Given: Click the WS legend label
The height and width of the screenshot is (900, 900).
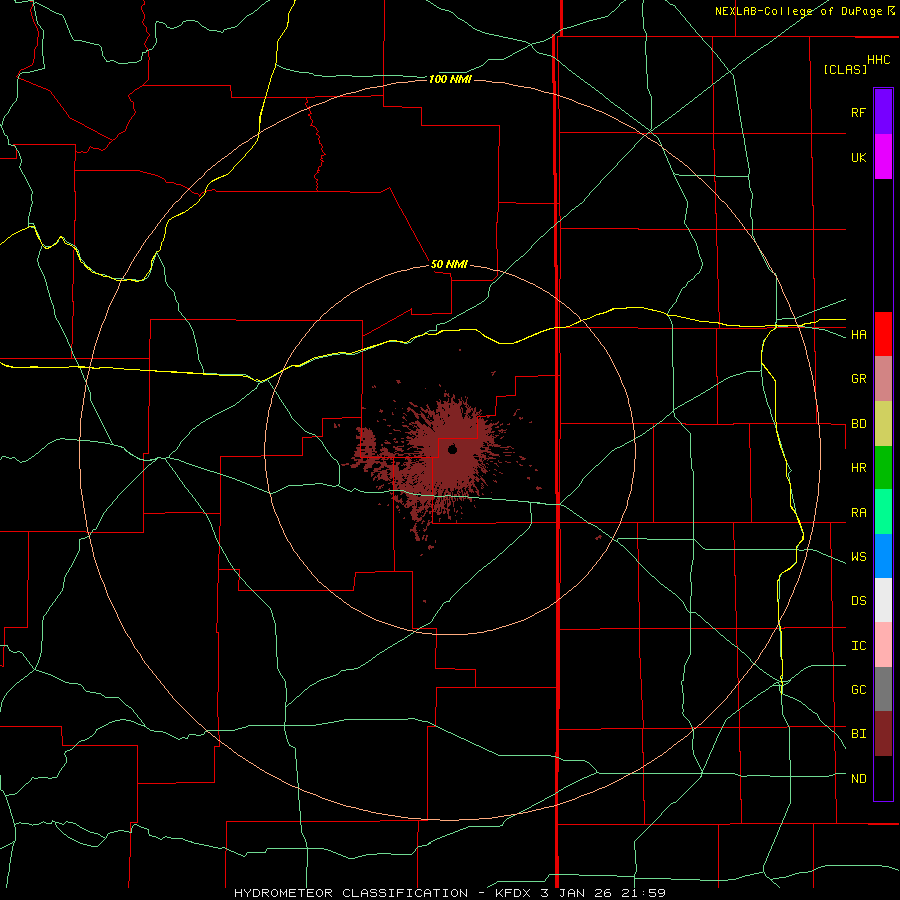Looking at the screenshot, I should point(858,557).
